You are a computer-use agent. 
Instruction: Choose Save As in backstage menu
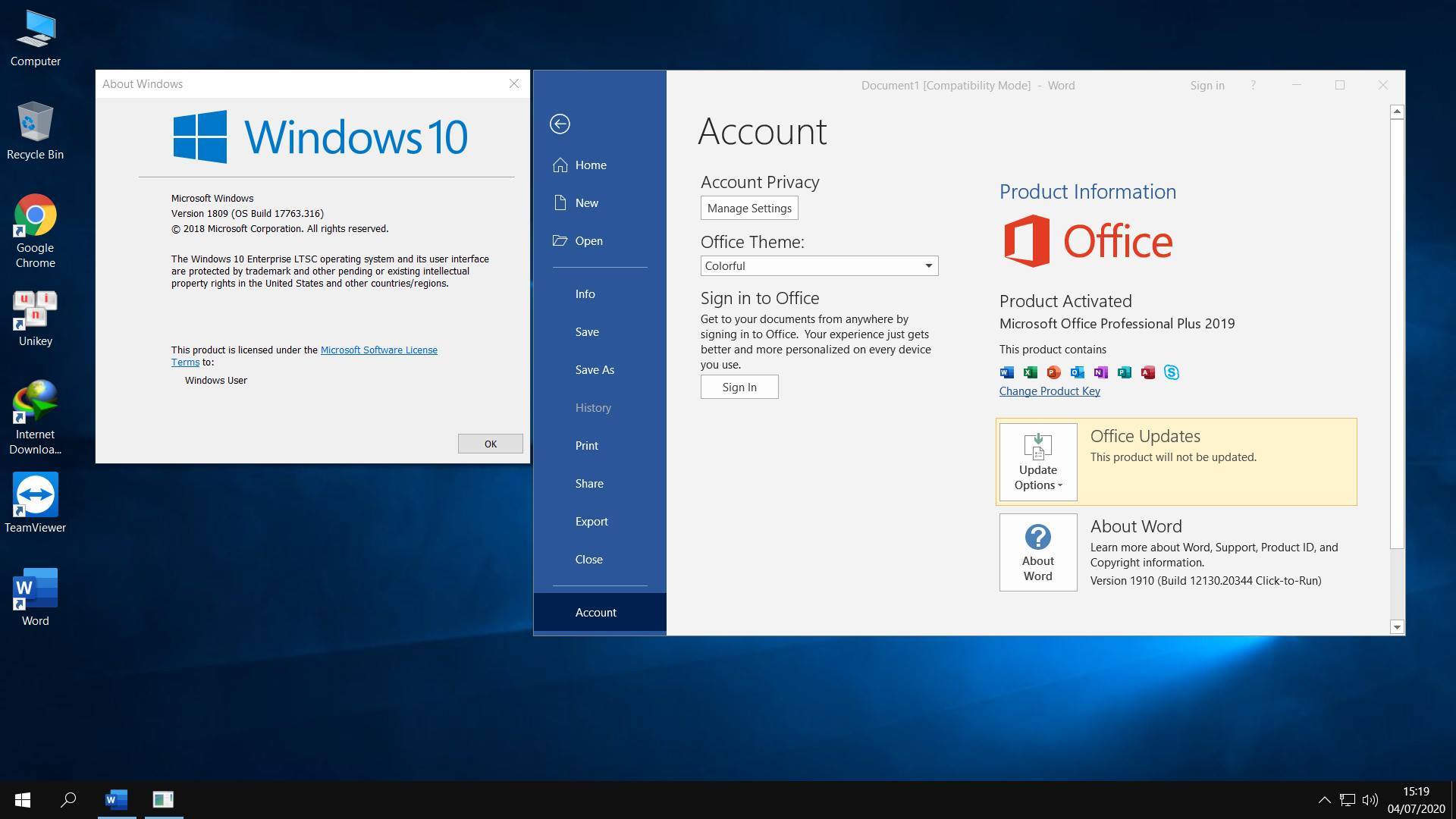pos(599,369)
